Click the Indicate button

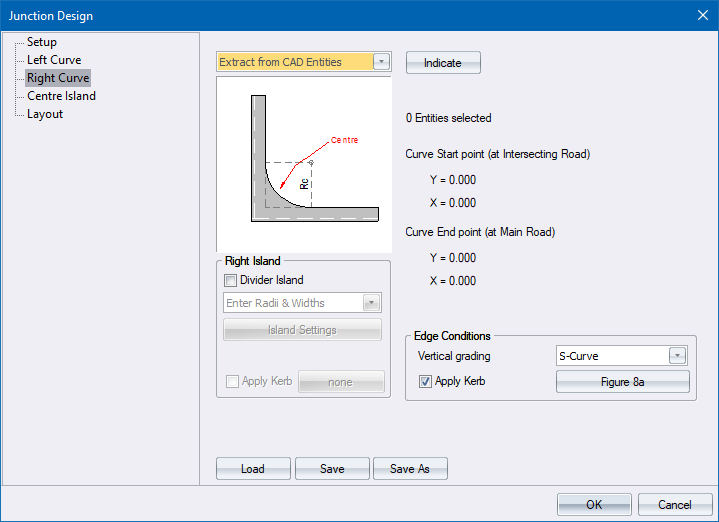[443, 63]
